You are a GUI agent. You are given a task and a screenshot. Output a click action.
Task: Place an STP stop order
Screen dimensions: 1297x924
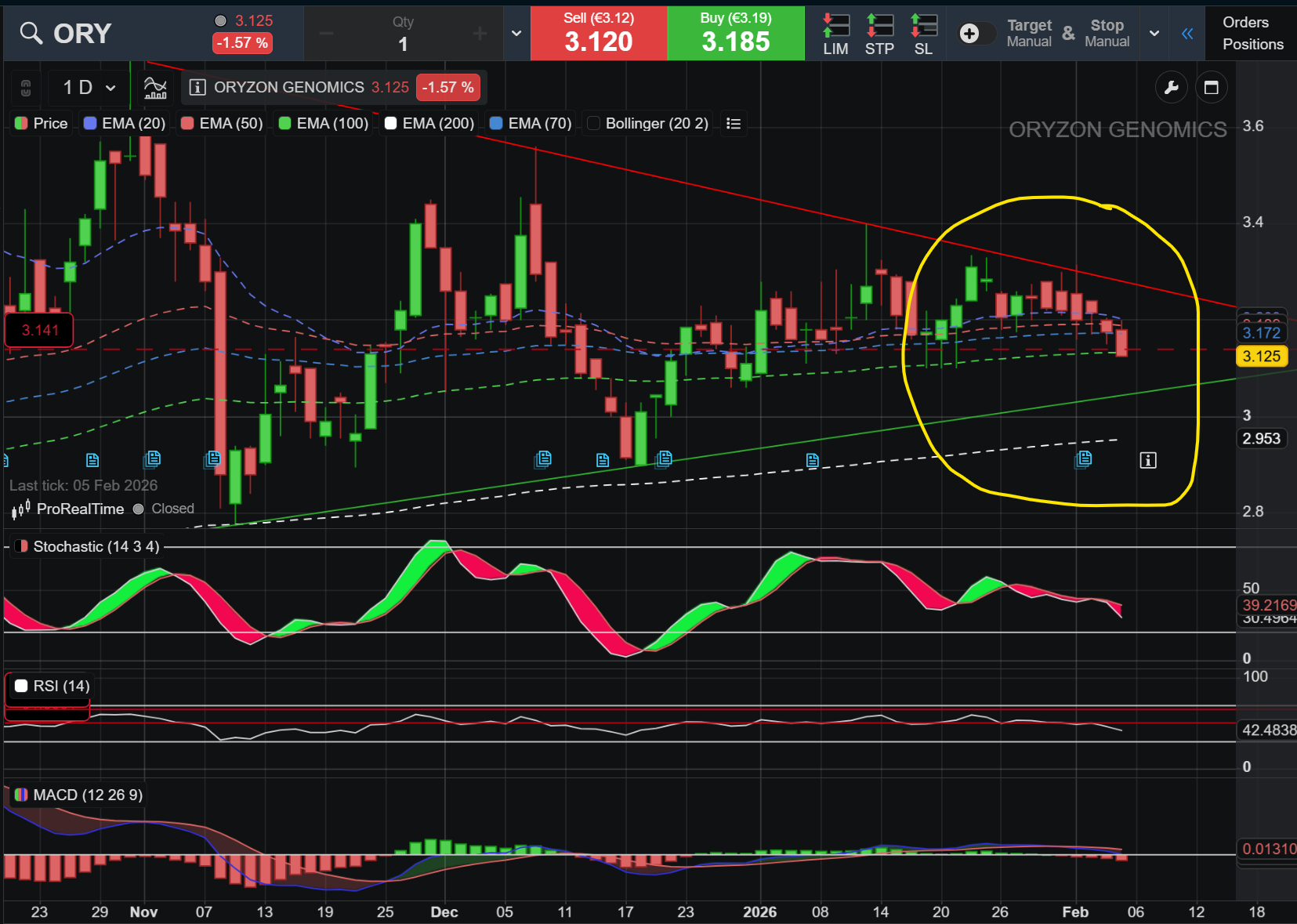point(879,34)
